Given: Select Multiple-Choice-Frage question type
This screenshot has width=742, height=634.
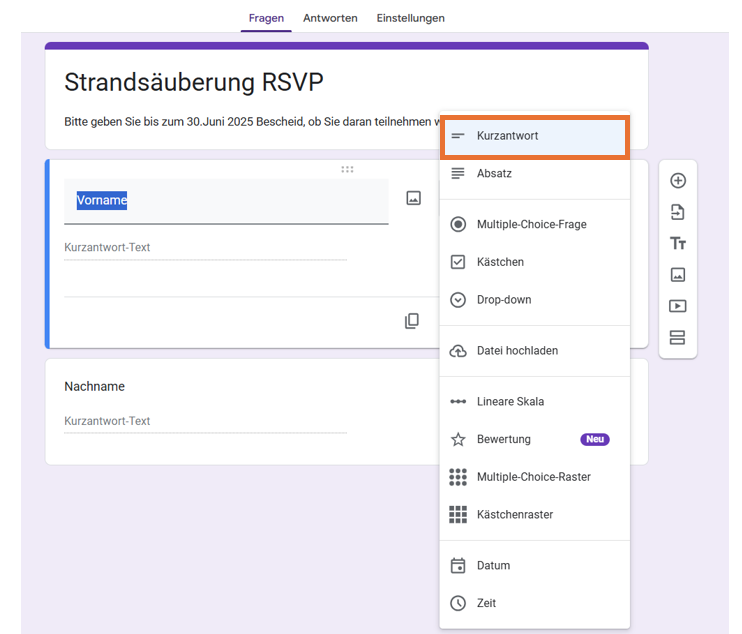Looking at the screenshot, I should (x=531, y=225).
